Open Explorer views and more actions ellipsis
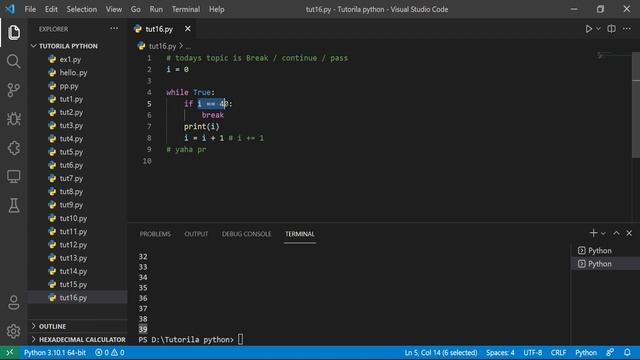Viewport: 640px width, 360px height. (114, 29)
